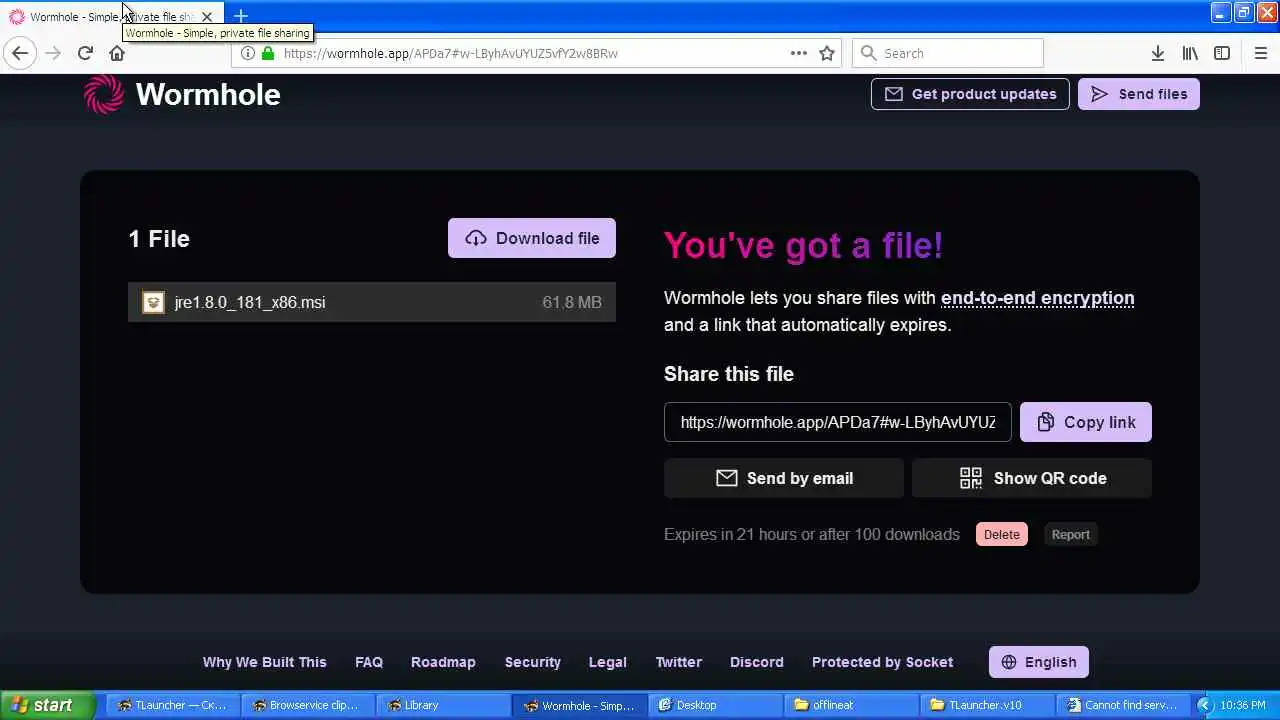1280x720 pixels.
Task: Click the Copy link button
Action: pos(1086,422)
